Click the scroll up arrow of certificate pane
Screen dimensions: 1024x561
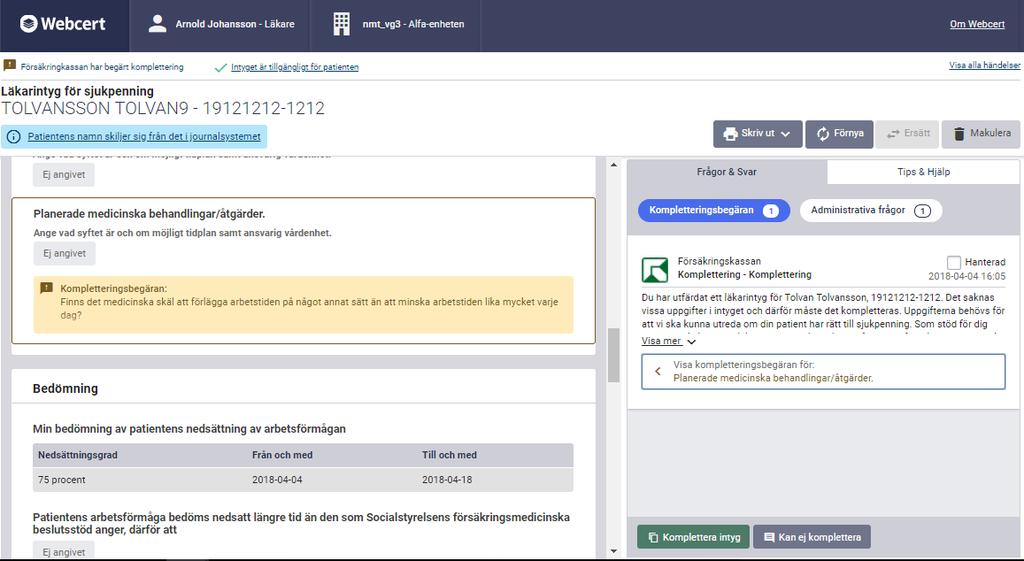613,165
